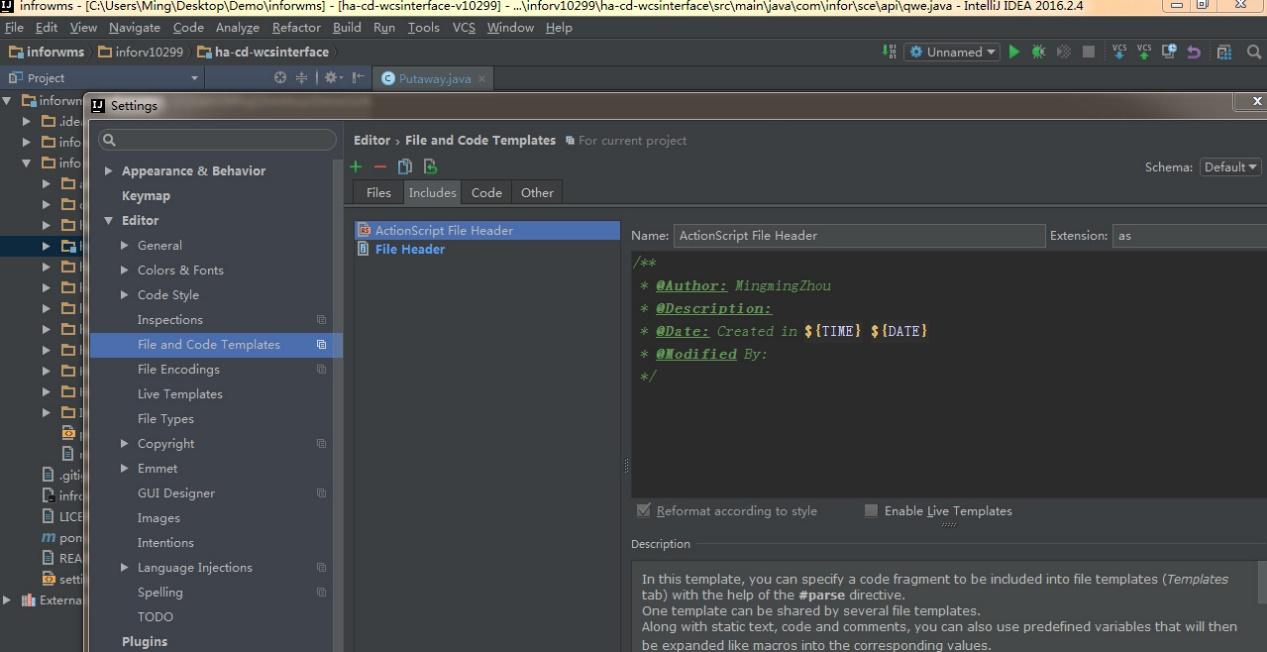
Task: Click VCS Update Project icon
Action: (1119, 52)
